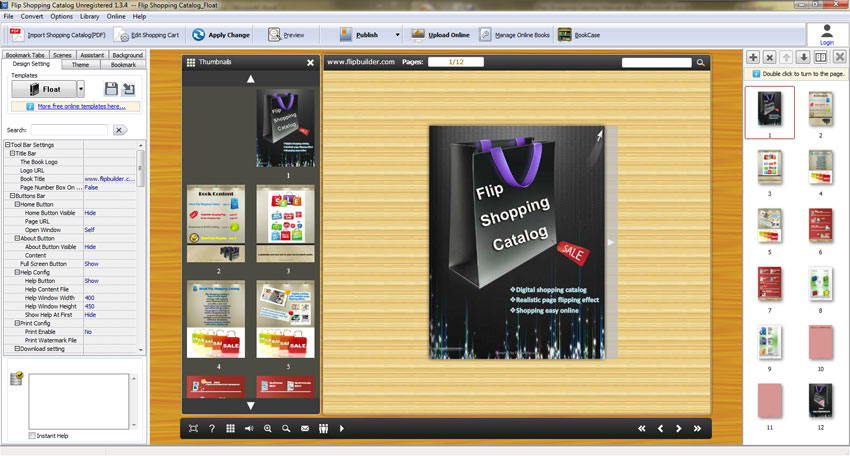Start auto flip play button
850x456 pixels.
coord(342,428)
